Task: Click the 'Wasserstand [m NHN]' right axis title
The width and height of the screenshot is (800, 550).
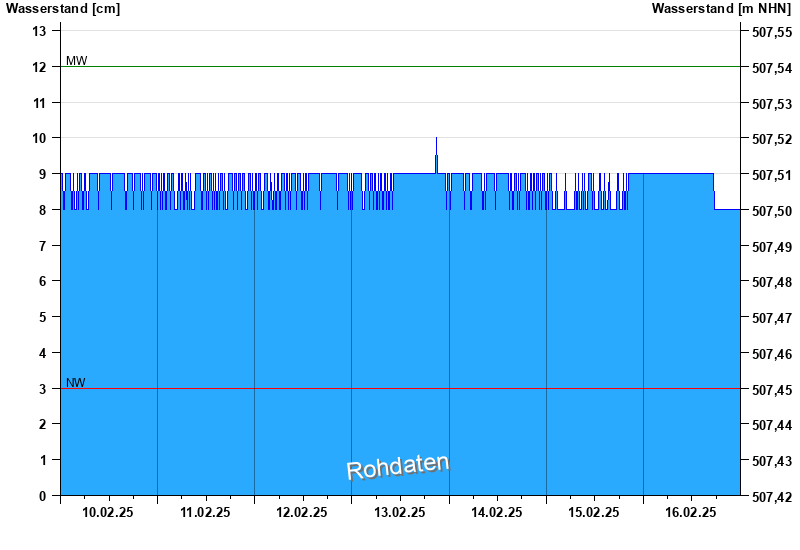Action: pyautogui.click(x=721, y=8)
